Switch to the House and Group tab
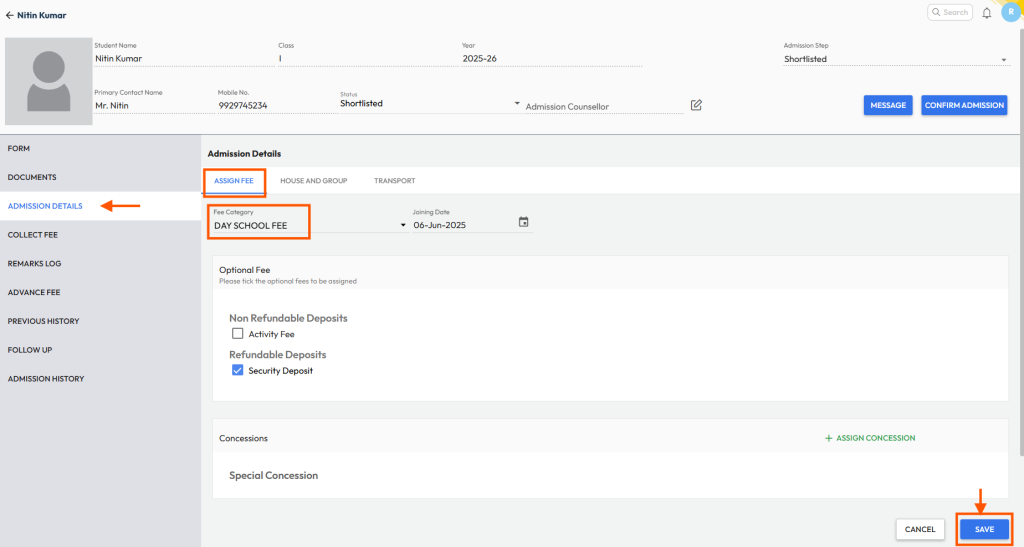Viewport: 1024px width, 547px height. coord(313,181)
